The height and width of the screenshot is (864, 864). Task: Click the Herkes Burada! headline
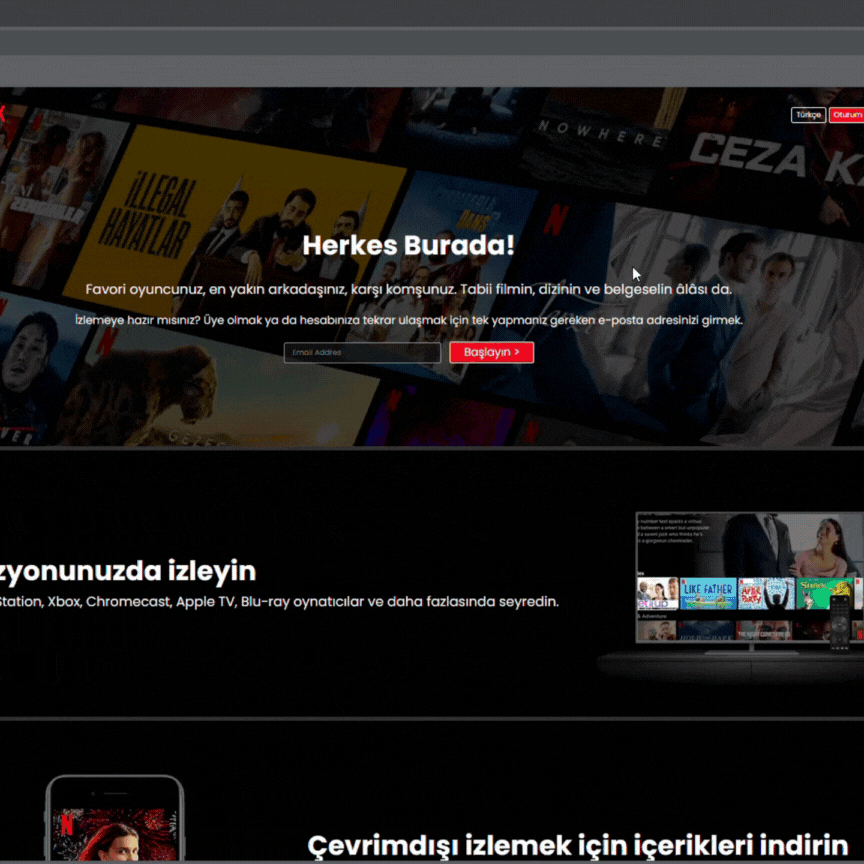point(408,245)
